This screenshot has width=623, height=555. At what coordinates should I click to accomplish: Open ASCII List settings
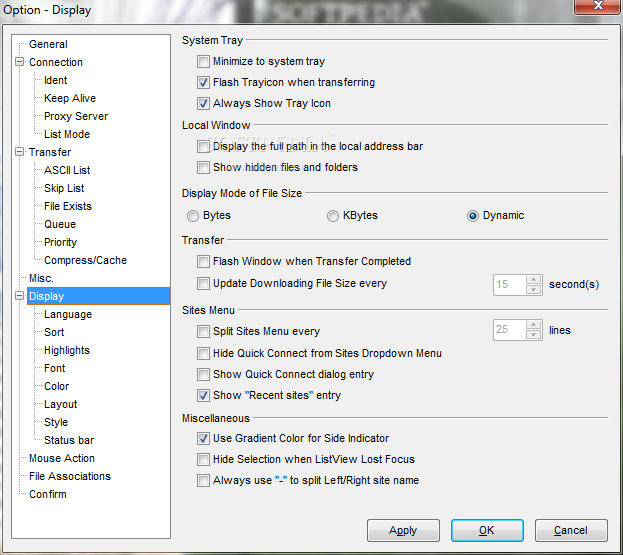click(x=67, y=170)
